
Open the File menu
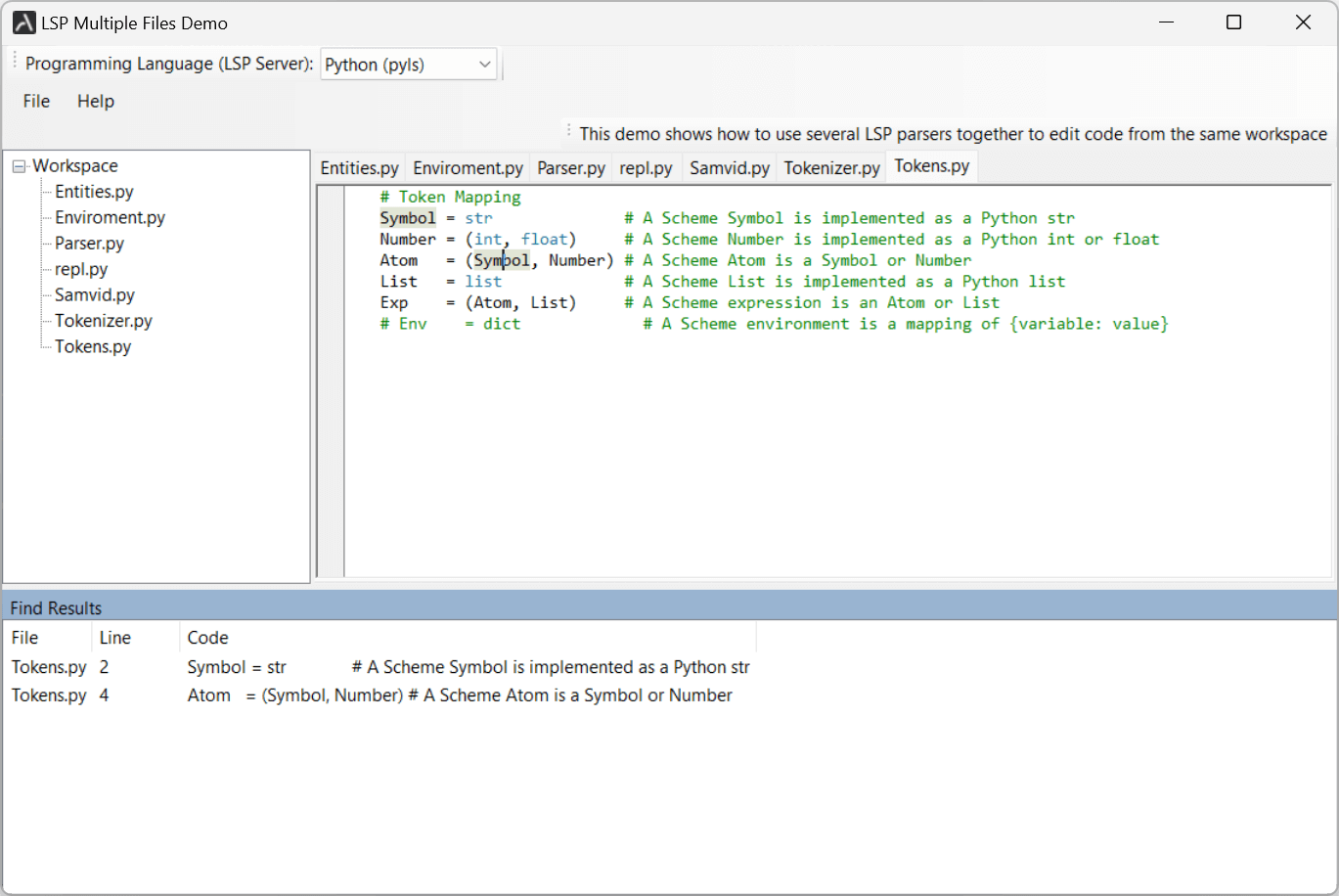[x=36, y=101]
